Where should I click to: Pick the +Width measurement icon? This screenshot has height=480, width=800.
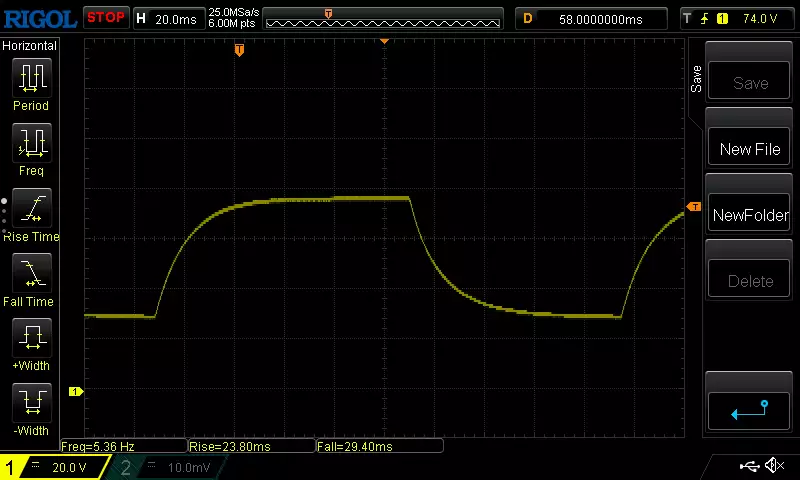31,338
